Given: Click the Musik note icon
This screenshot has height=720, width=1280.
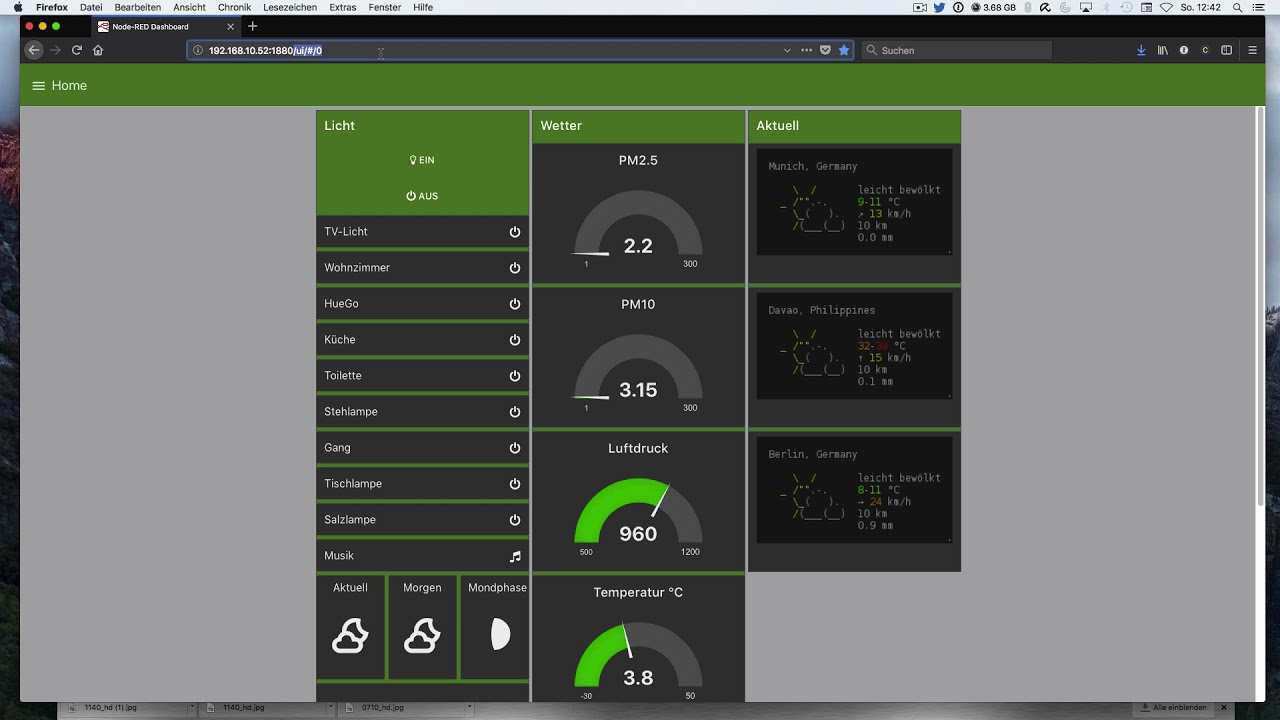Looking at the screenshot, I should pos(515,556).
